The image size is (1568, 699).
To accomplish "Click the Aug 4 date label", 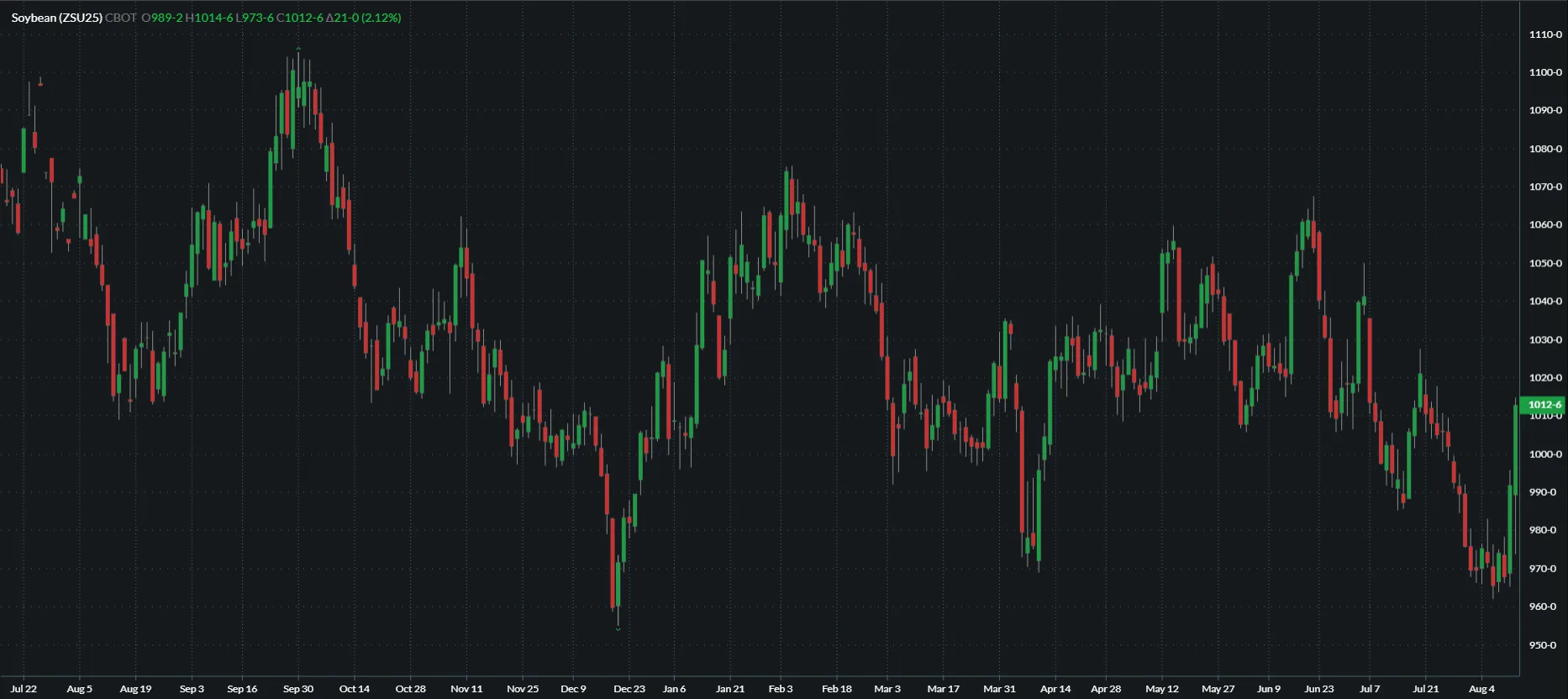I will (1481, 689).
